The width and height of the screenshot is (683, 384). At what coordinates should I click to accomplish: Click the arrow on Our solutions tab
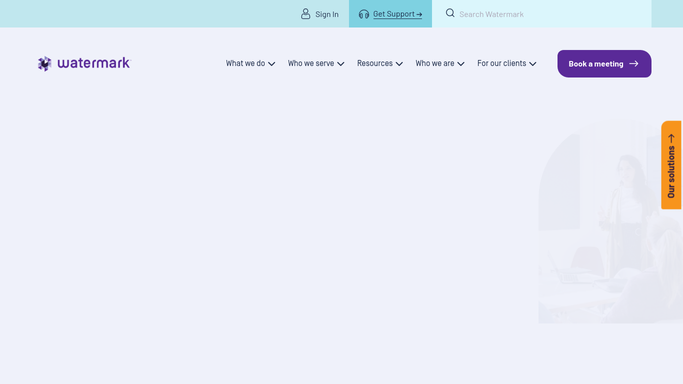click(671, 138)
